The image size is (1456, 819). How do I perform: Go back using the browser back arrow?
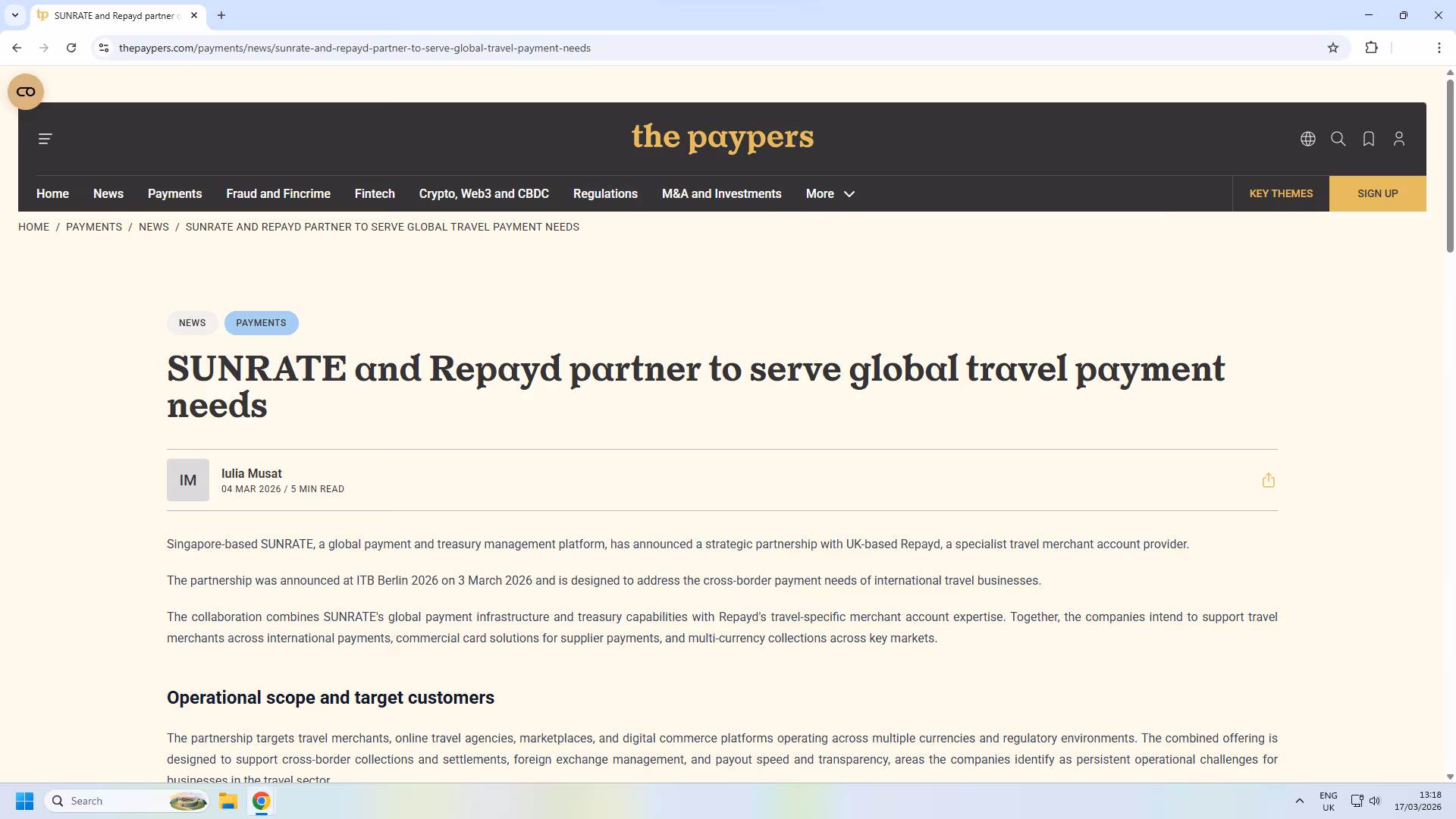click(x=17, y=48)
